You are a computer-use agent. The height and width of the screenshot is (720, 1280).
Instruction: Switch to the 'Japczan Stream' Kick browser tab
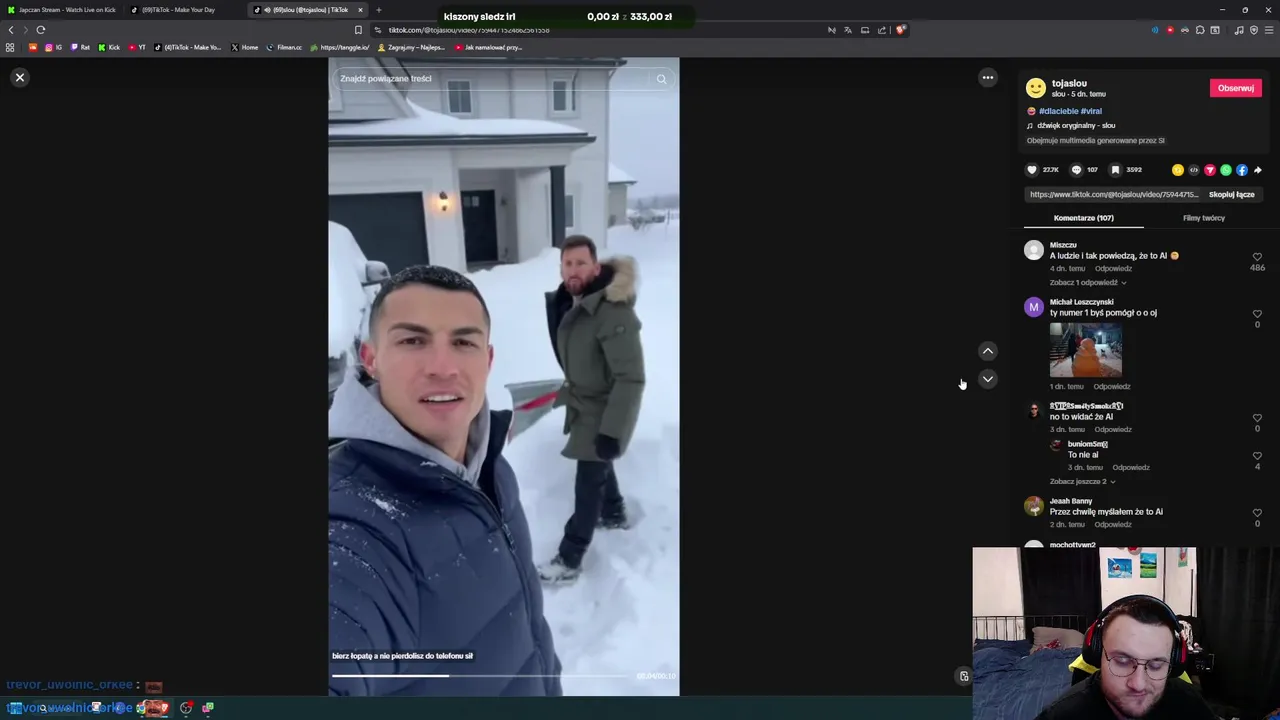point(62,10)
